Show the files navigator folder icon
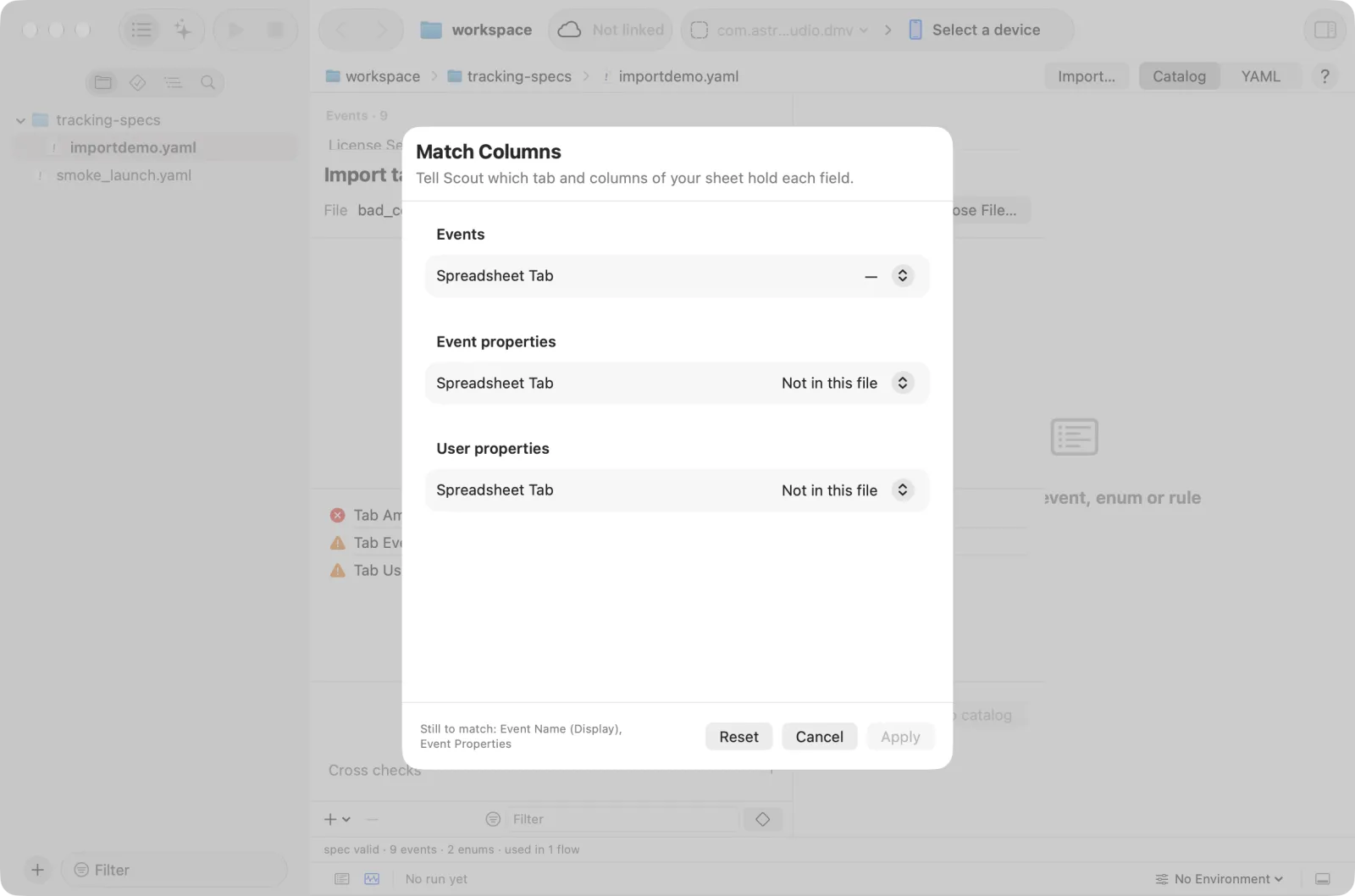This screenshot has height=896, width=1355. (x=103, y=82)
